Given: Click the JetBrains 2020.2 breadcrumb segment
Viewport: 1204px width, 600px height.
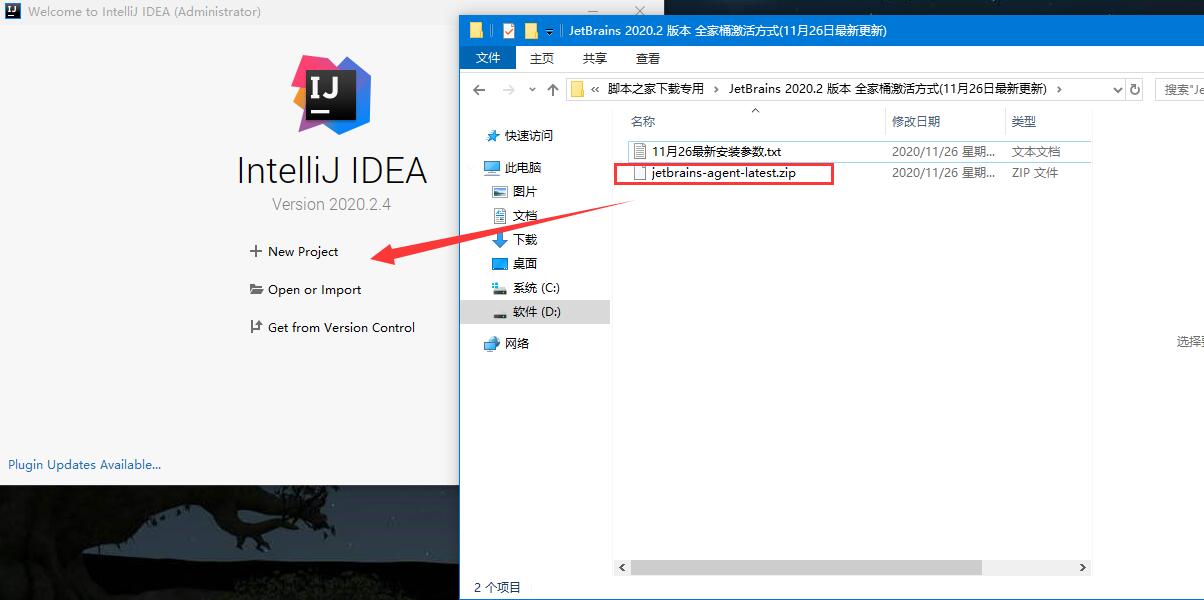Looking at the screenshot, I should click(x=887, y=89).
